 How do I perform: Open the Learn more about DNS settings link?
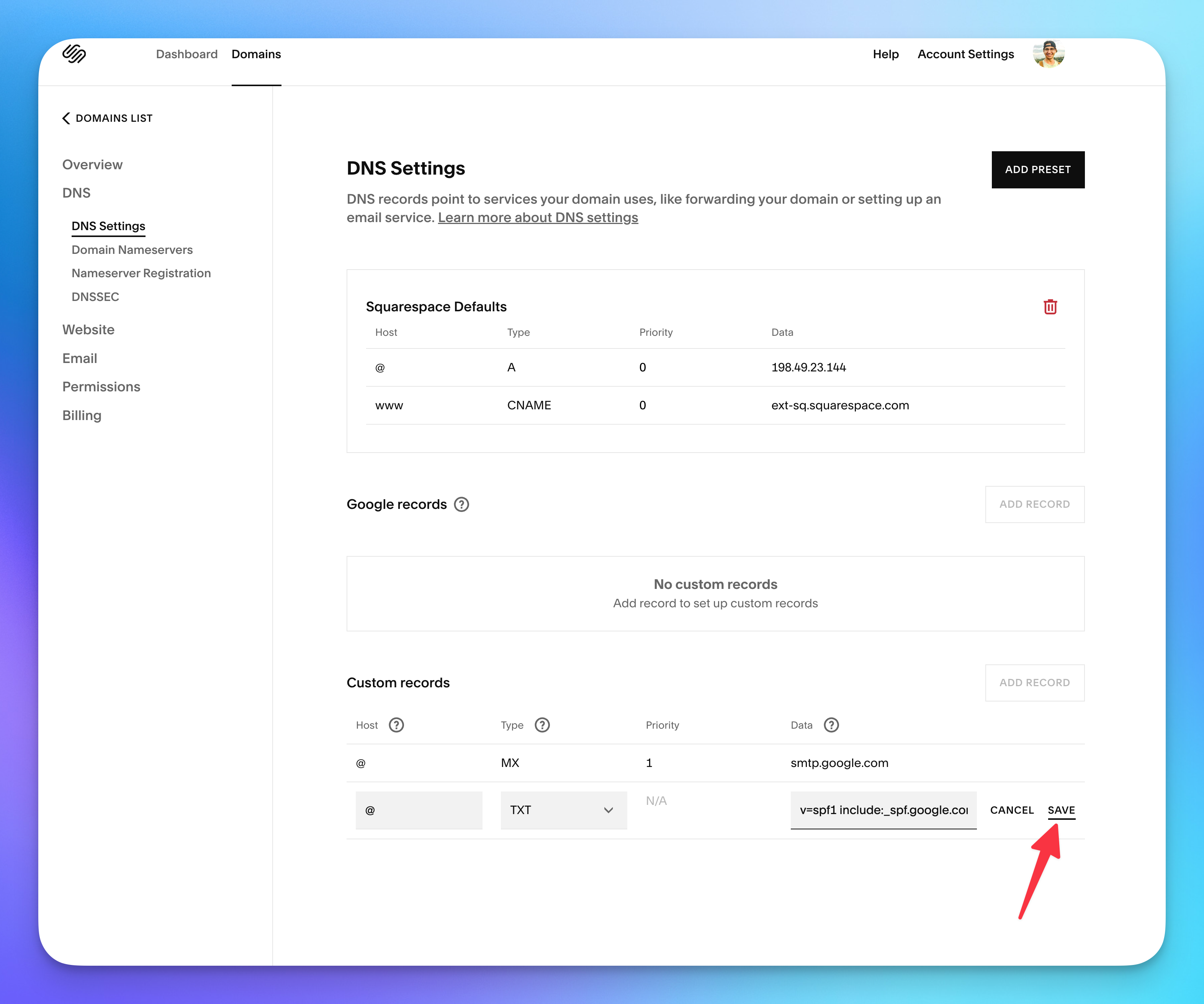click(x=538, y=218)
